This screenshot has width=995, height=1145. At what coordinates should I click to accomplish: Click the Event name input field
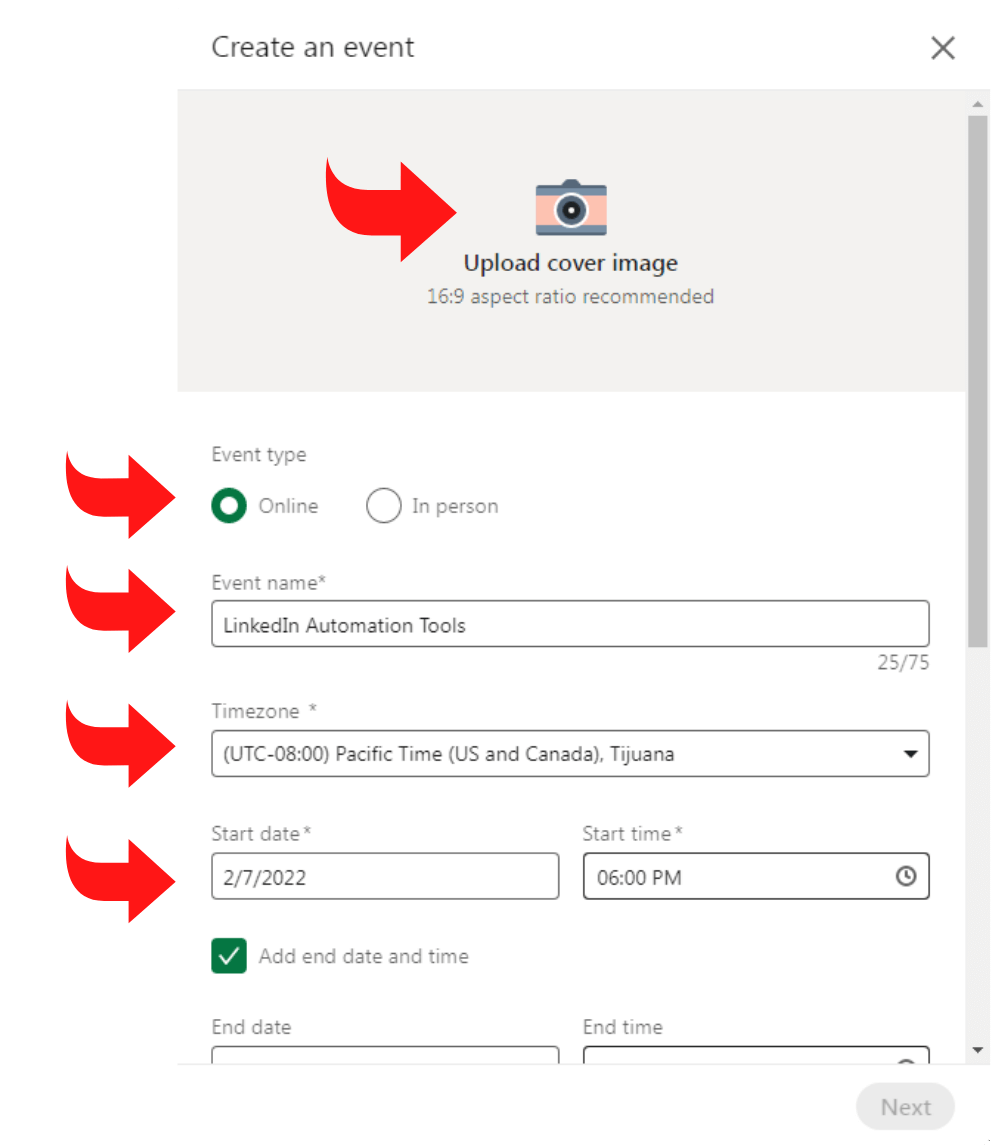(570, 624)
